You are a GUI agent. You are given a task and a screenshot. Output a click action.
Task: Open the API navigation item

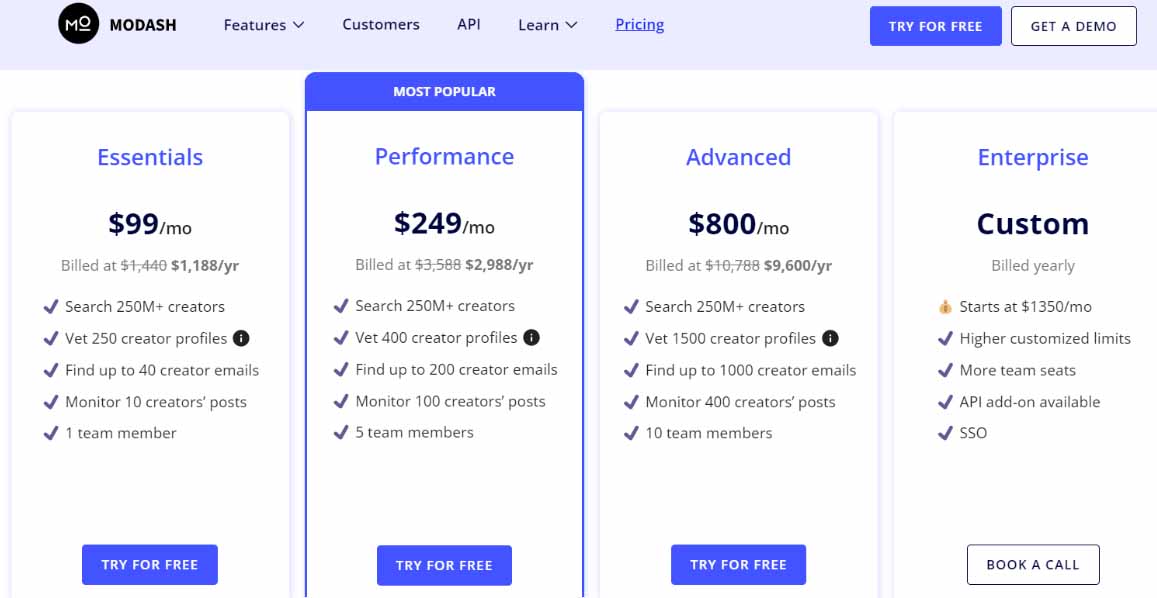(x=469, y=24)
